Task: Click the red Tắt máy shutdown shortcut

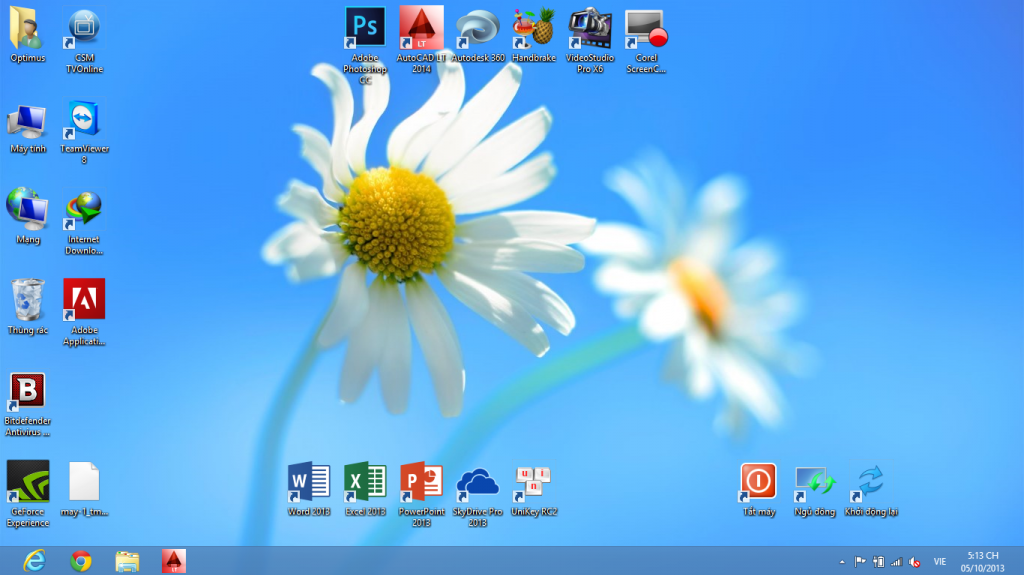Action: point(759,481)
